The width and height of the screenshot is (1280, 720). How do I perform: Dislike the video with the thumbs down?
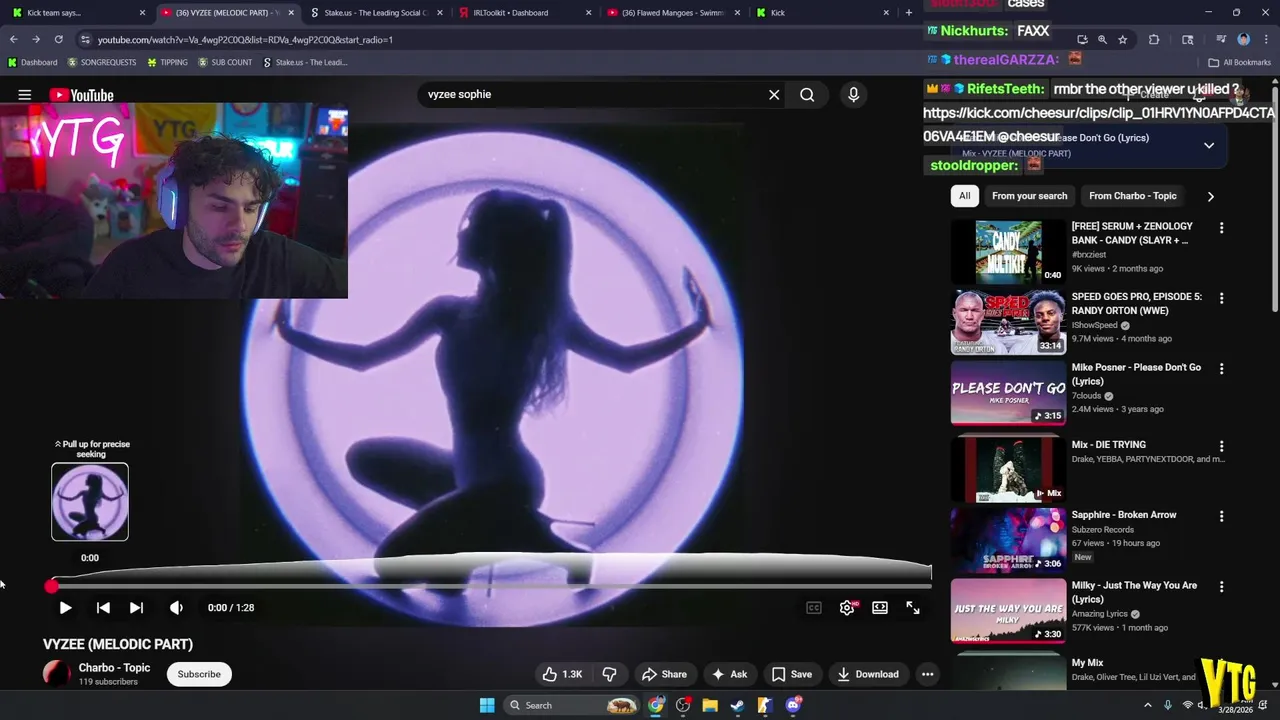(609, 674)
